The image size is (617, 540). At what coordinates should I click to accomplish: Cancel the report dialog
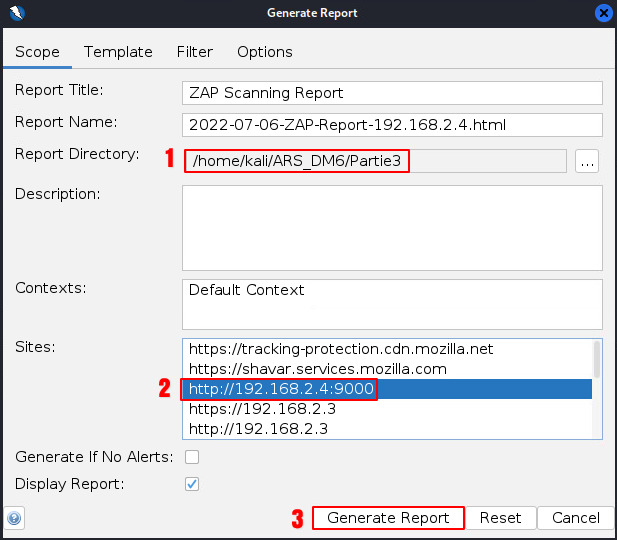[575, 518]
